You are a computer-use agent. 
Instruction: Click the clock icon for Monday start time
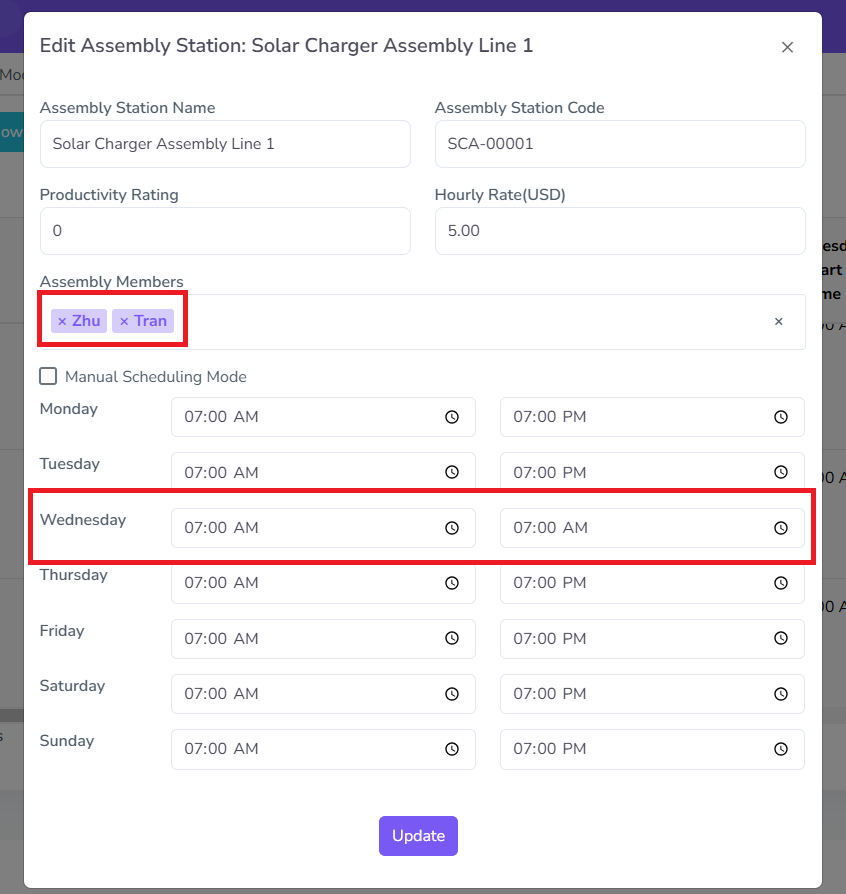tap(452, 417)
